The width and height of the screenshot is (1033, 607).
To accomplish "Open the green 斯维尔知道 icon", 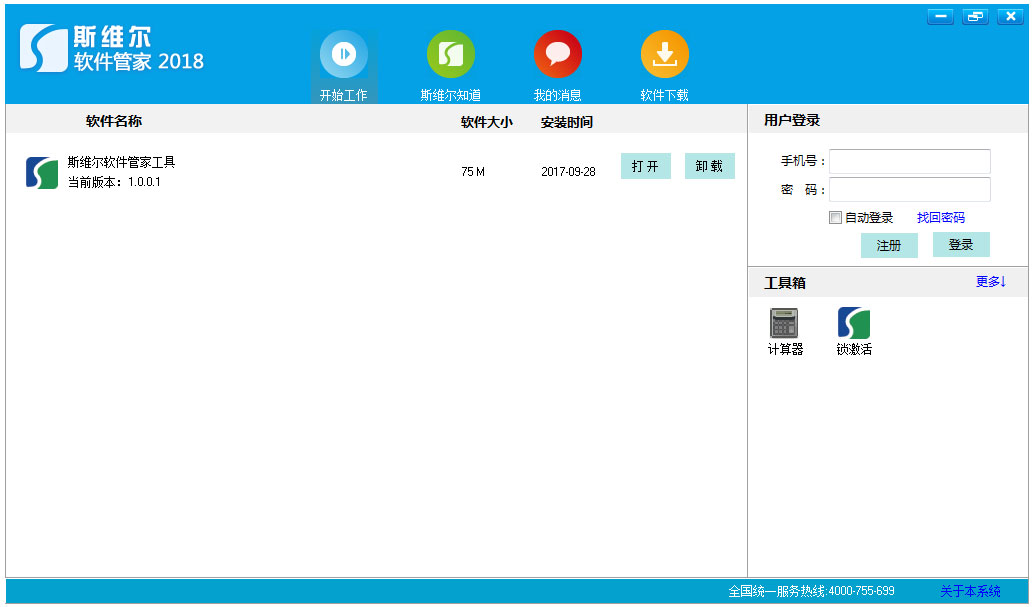I will [451, 54].
